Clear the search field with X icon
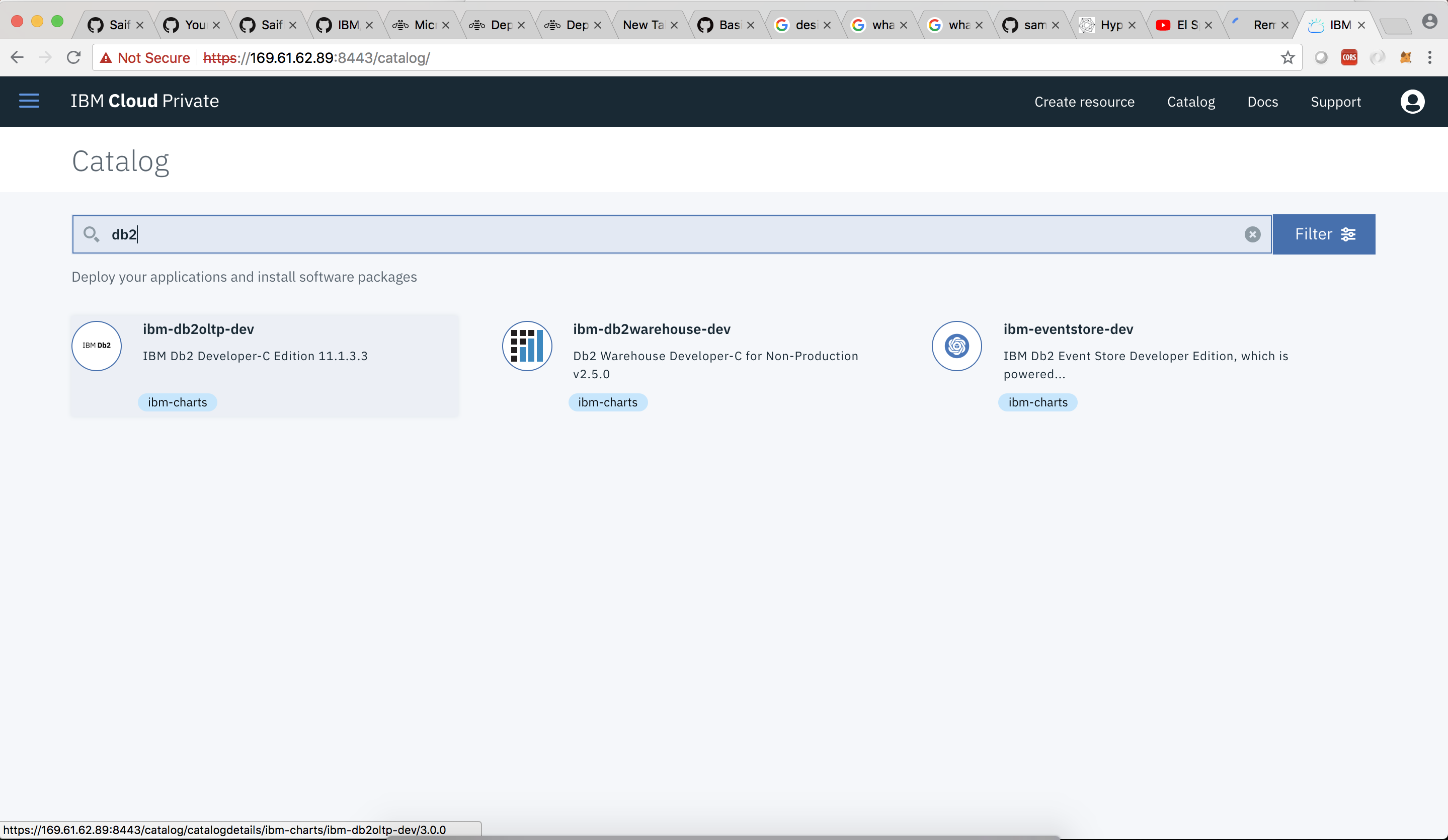 pos(1252,234)
